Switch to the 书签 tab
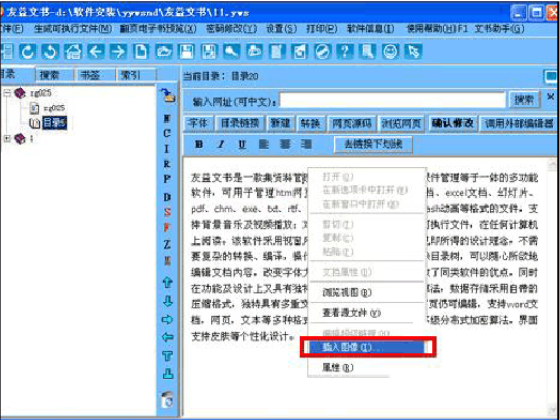560x420 pixels. click(x=95, y=75)
